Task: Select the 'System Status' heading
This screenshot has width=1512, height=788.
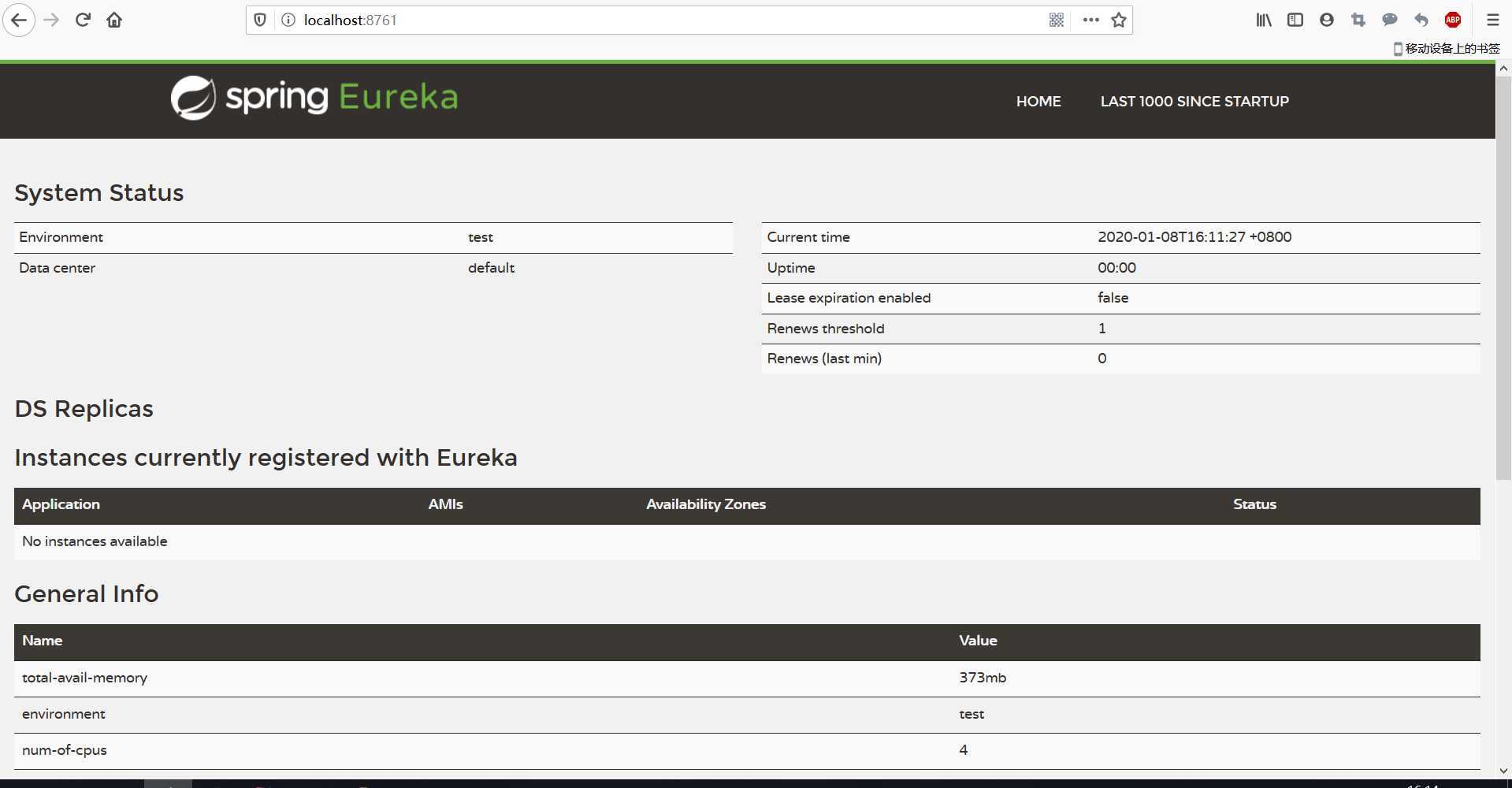Action: tap(99, 193)
